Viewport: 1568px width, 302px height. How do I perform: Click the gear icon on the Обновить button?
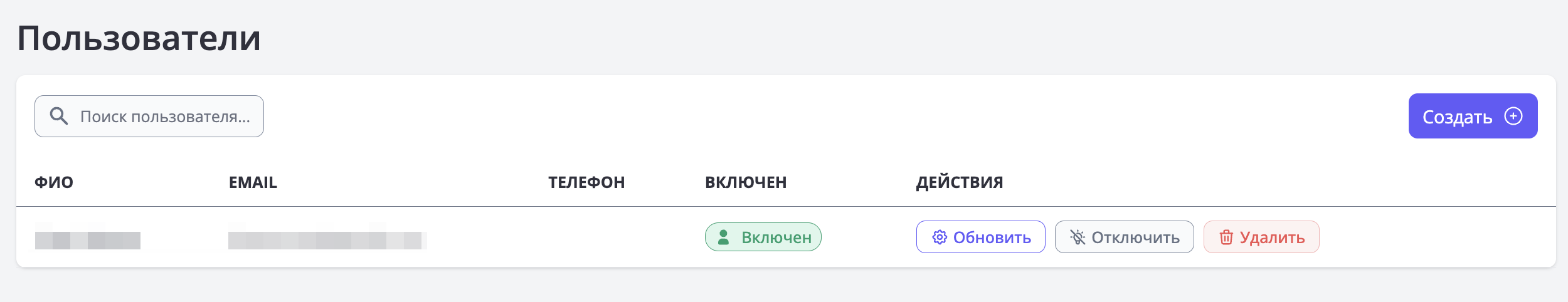(939, 237)
